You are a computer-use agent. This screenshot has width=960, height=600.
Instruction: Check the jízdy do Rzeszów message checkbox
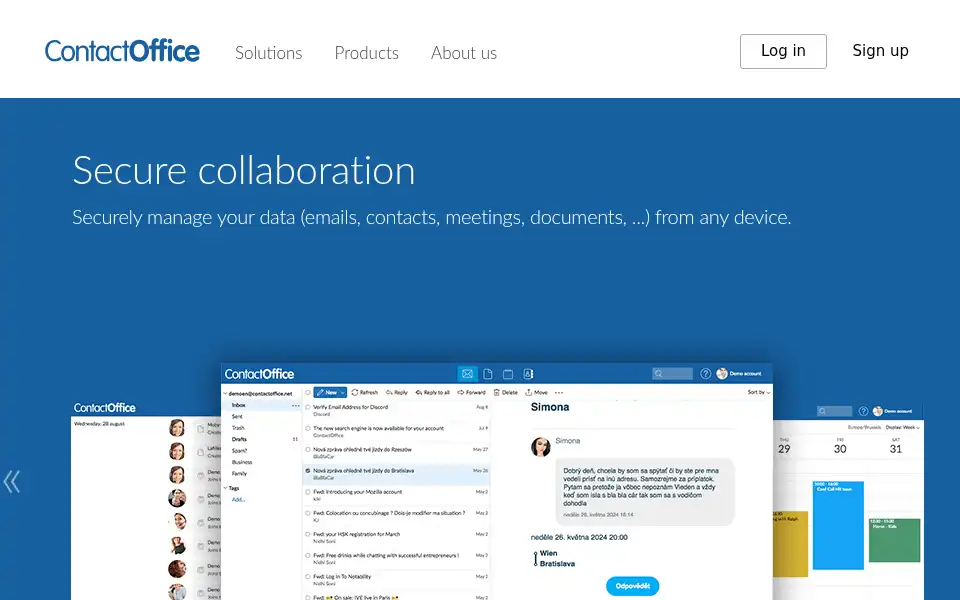308,449
